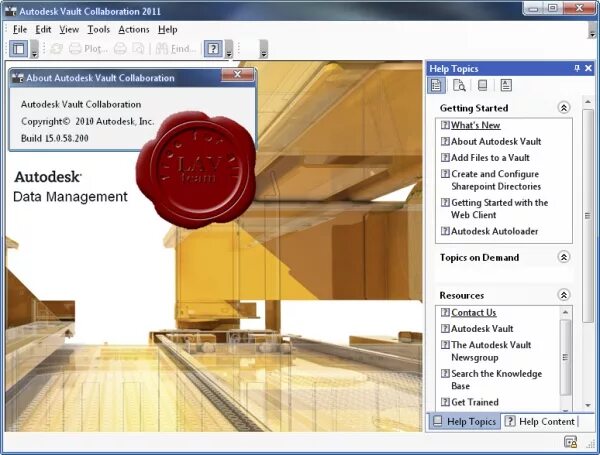Screen dimensions: 600x455
Task: Click the Plot printer icon
Action: 75,49
